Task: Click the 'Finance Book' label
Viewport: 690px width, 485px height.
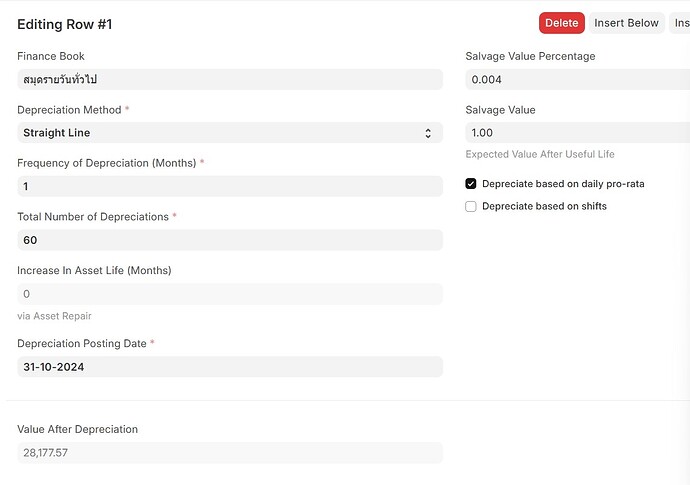Action: coord(51,56)
